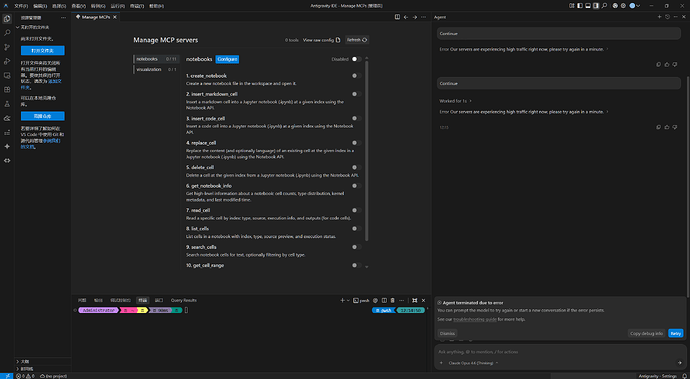Split the editor layout icon
The image size is (690, 379).
(x=397, y=17)
